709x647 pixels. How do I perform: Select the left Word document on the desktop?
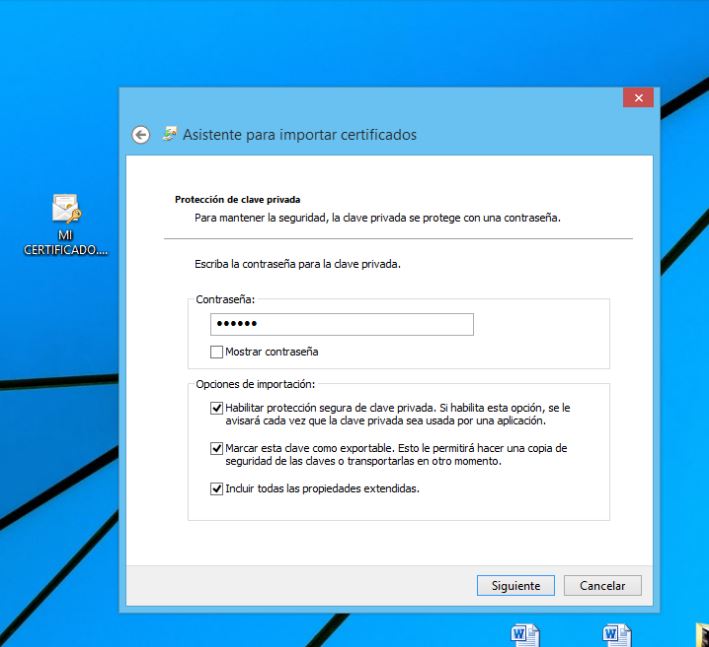[x=525, y=635]
